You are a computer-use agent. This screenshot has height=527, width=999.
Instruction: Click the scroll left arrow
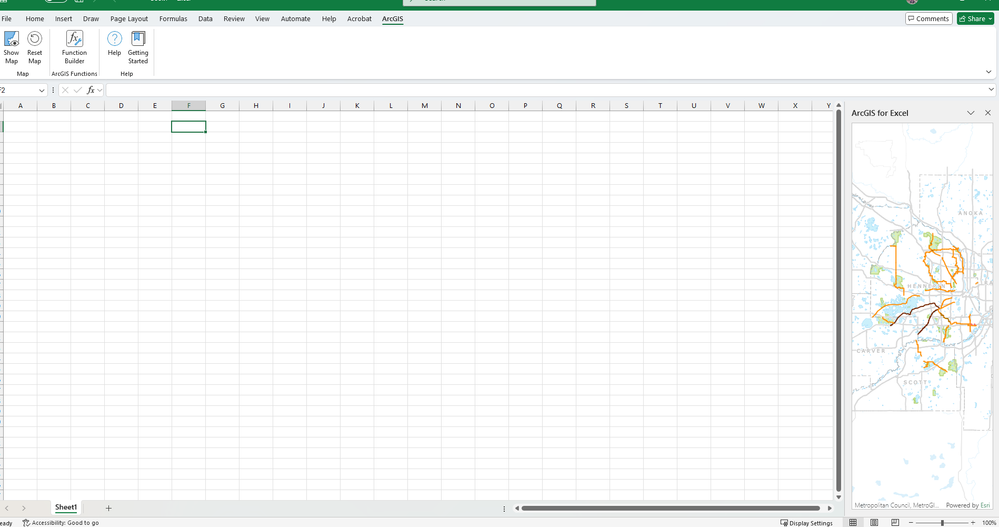517,508
